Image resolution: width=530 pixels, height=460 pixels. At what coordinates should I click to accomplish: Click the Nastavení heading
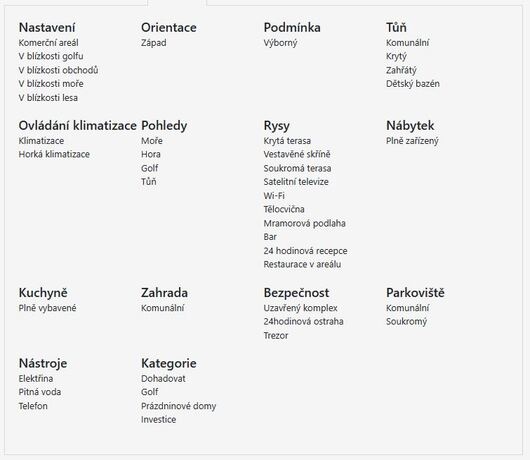[47, 27]
